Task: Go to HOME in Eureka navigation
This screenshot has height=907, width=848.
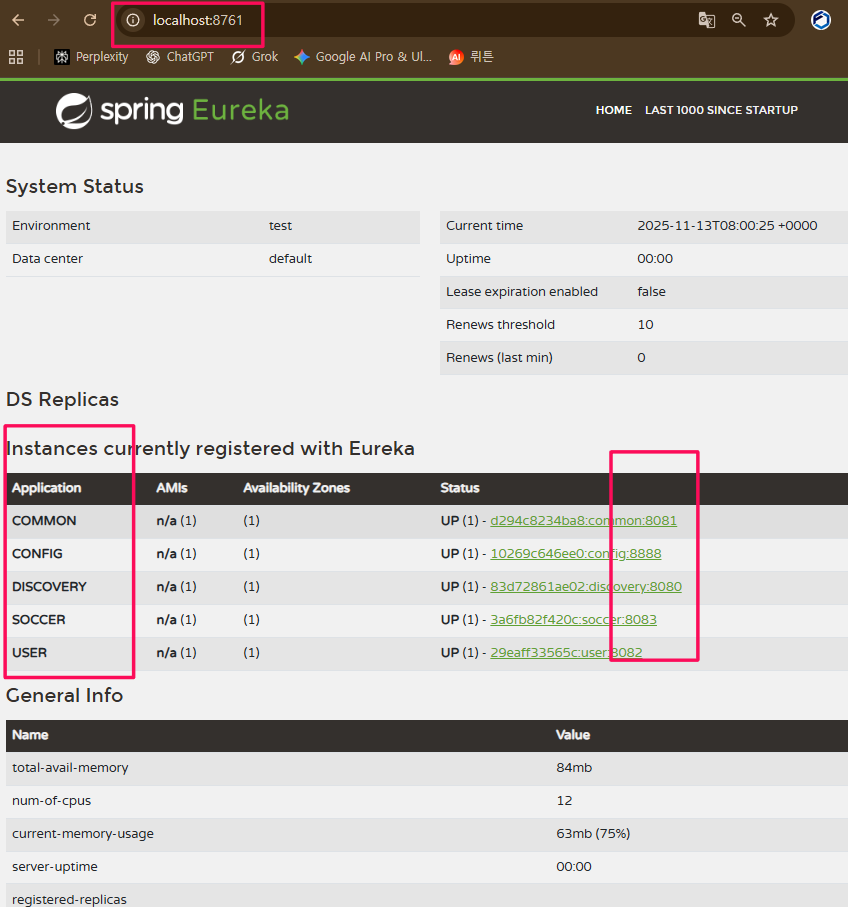Action: (614, 110)
